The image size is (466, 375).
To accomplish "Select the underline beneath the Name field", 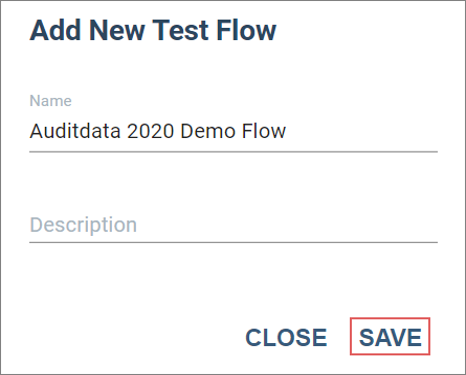I will [233, 152].
